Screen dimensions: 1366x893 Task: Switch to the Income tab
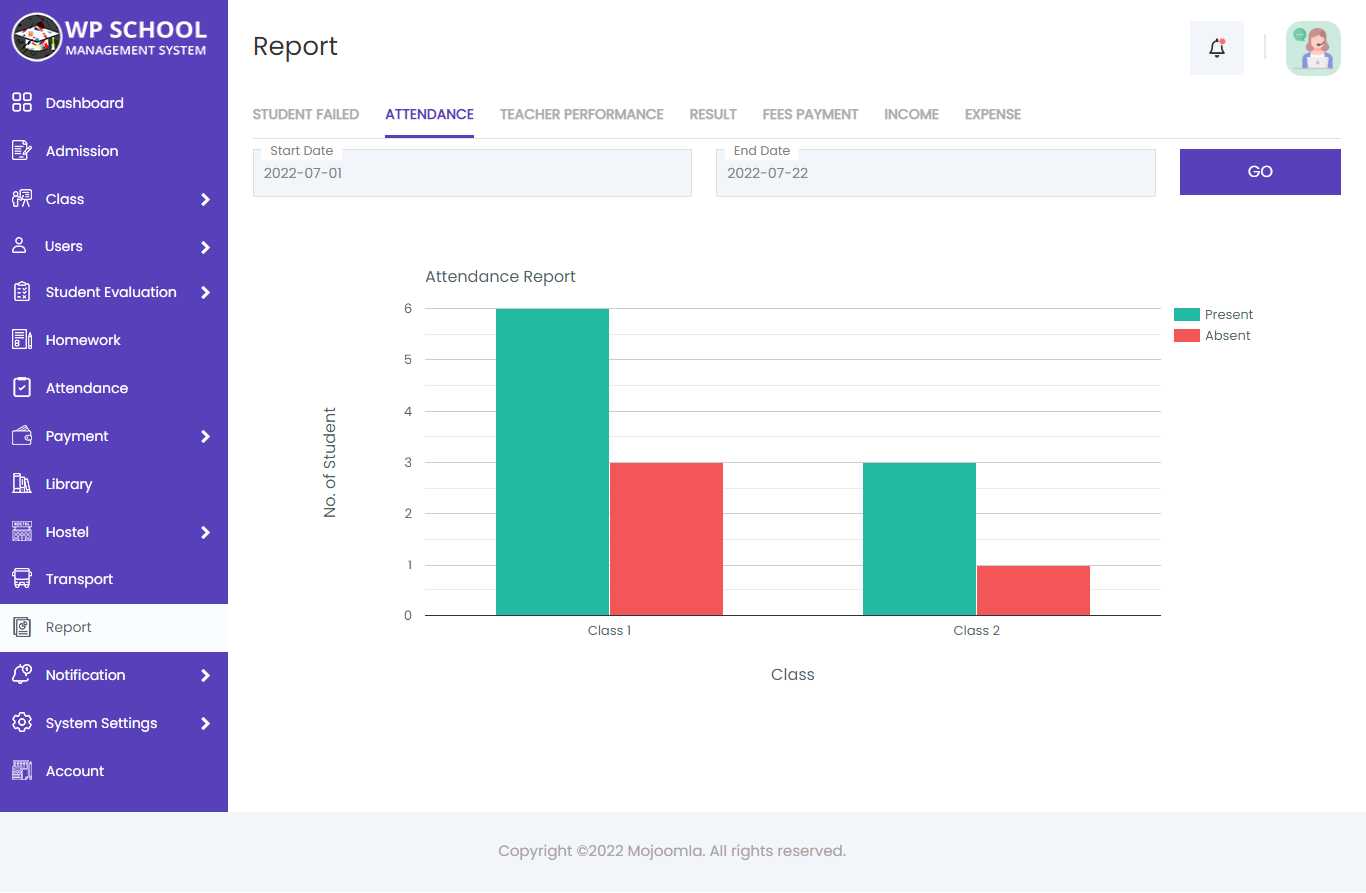pyautogui.click(x=911, y=115)
